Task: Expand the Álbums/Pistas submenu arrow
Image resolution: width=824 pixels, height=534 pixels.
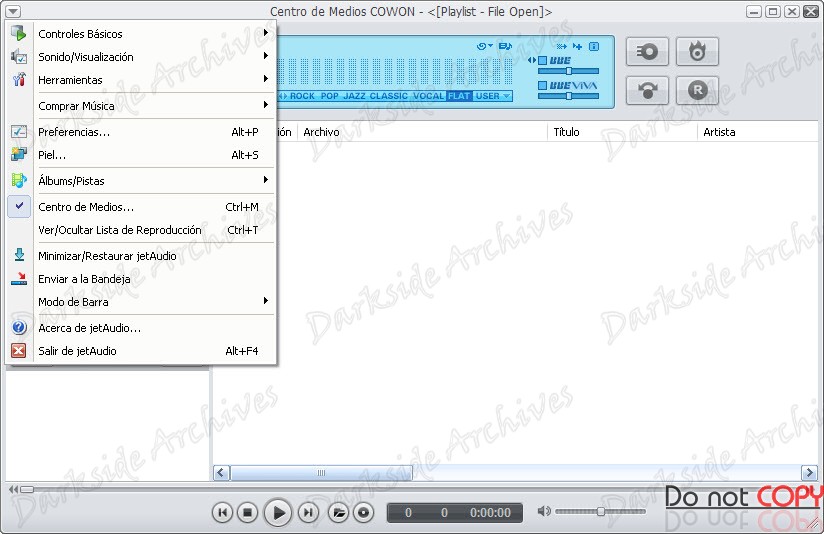Action: (x=266, y=180)
